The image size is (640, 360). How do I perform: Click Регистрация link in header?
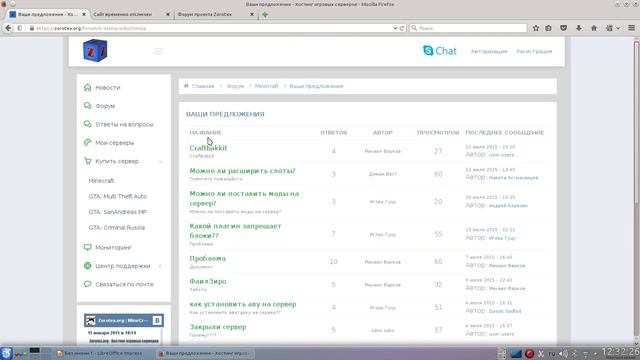click(534, 51)
